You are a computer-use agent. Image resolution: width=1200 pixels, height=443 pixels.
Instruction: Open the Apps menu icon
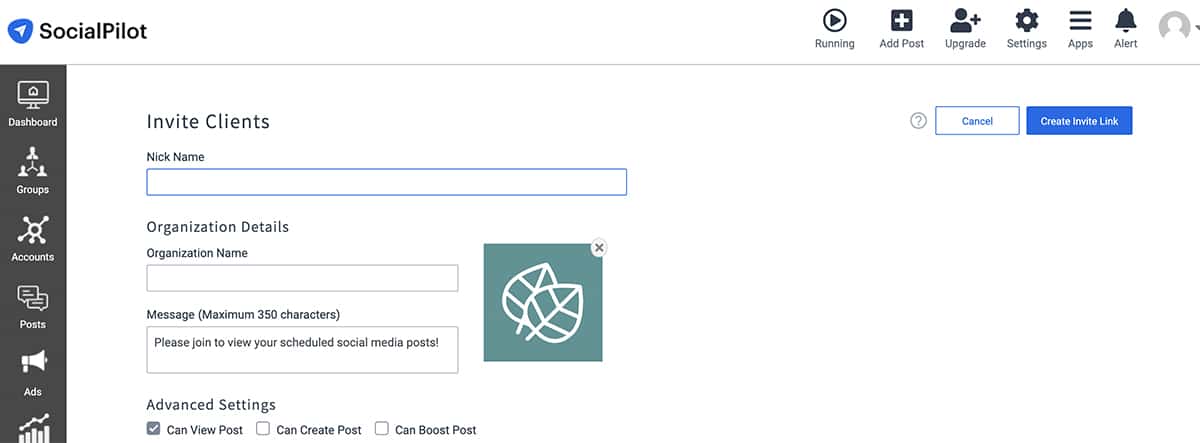point(1080,21)
